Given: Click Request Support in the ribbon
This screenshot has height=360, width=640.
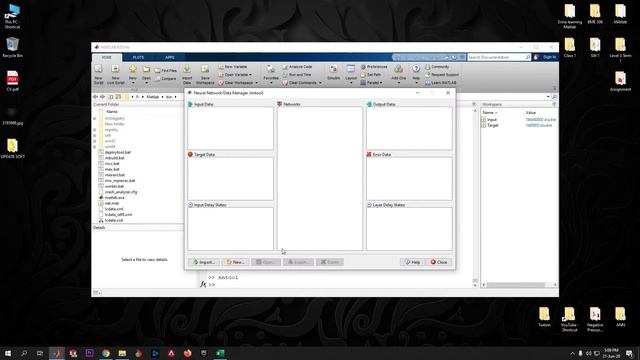Looking at the screenshot, I should click(x=442, y=75).
